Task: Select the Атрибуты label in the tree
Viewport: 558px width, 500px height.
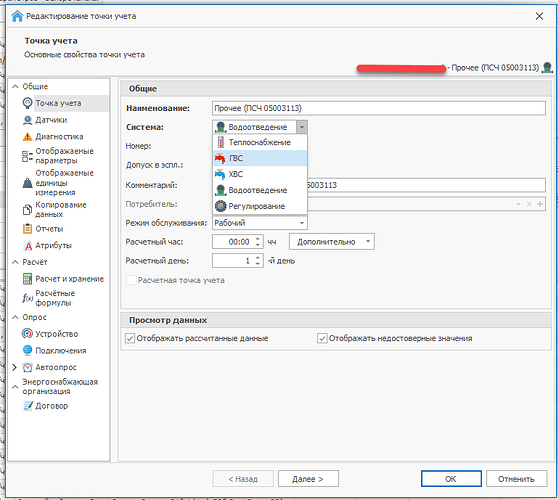Action: click(53, 246)
